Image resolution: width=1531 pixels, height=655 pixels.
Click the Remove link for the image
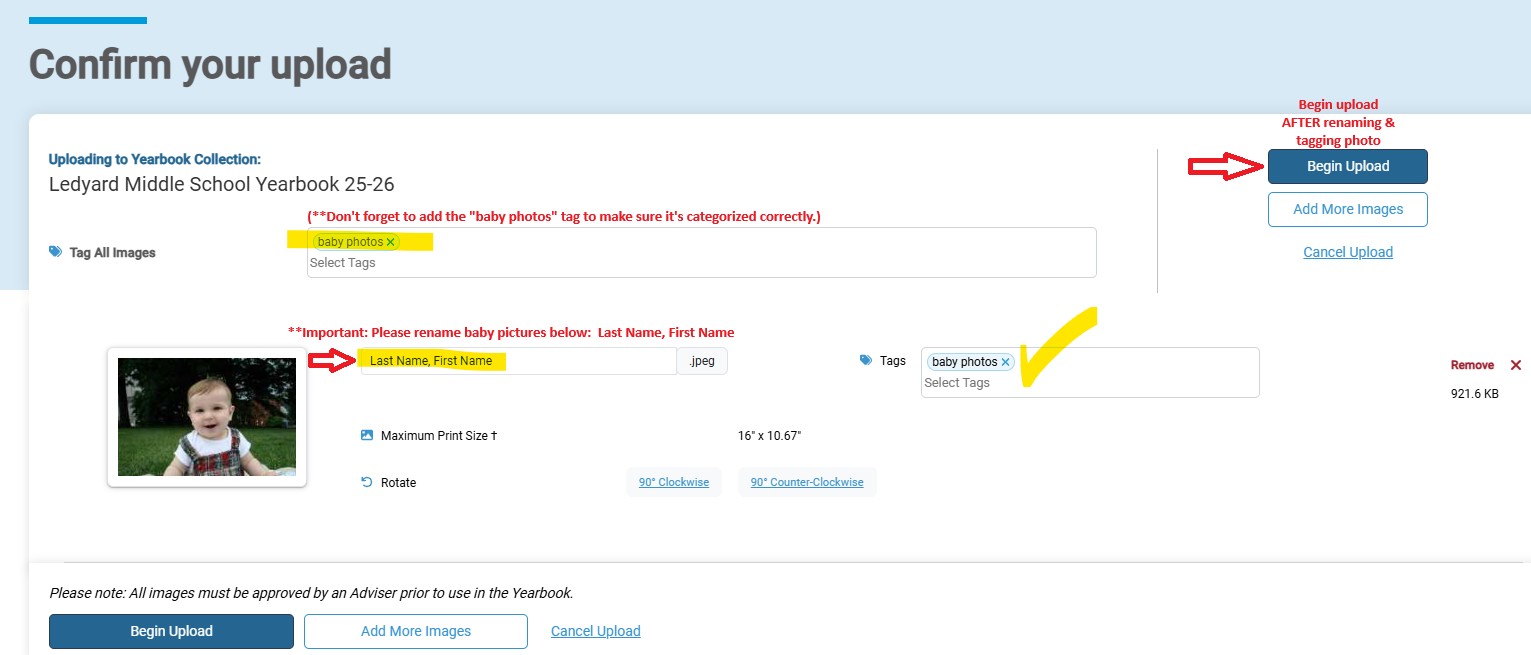click(1471, 365)
